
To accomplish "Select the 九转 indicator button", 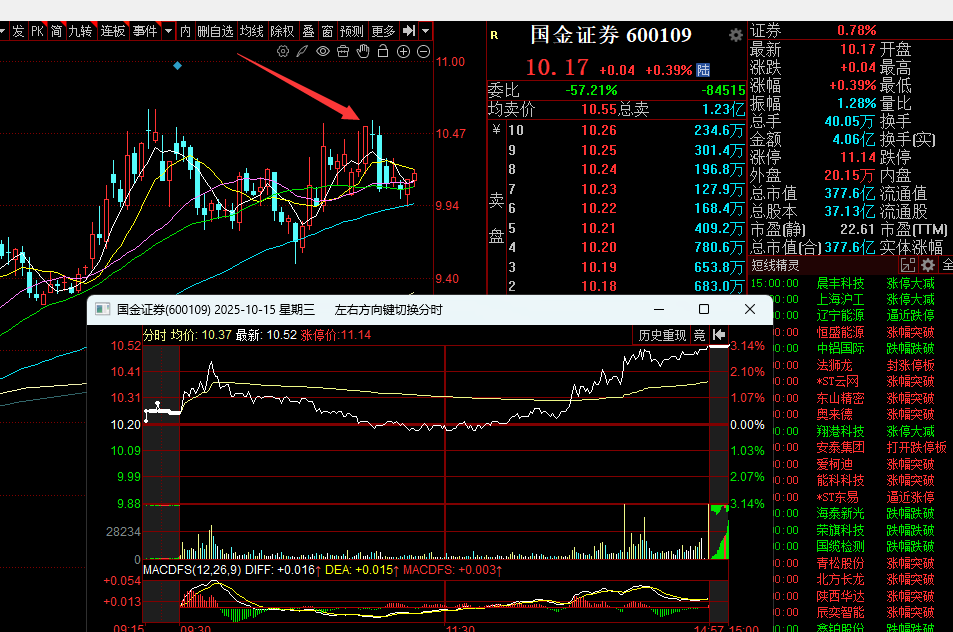I will (80, 31).
